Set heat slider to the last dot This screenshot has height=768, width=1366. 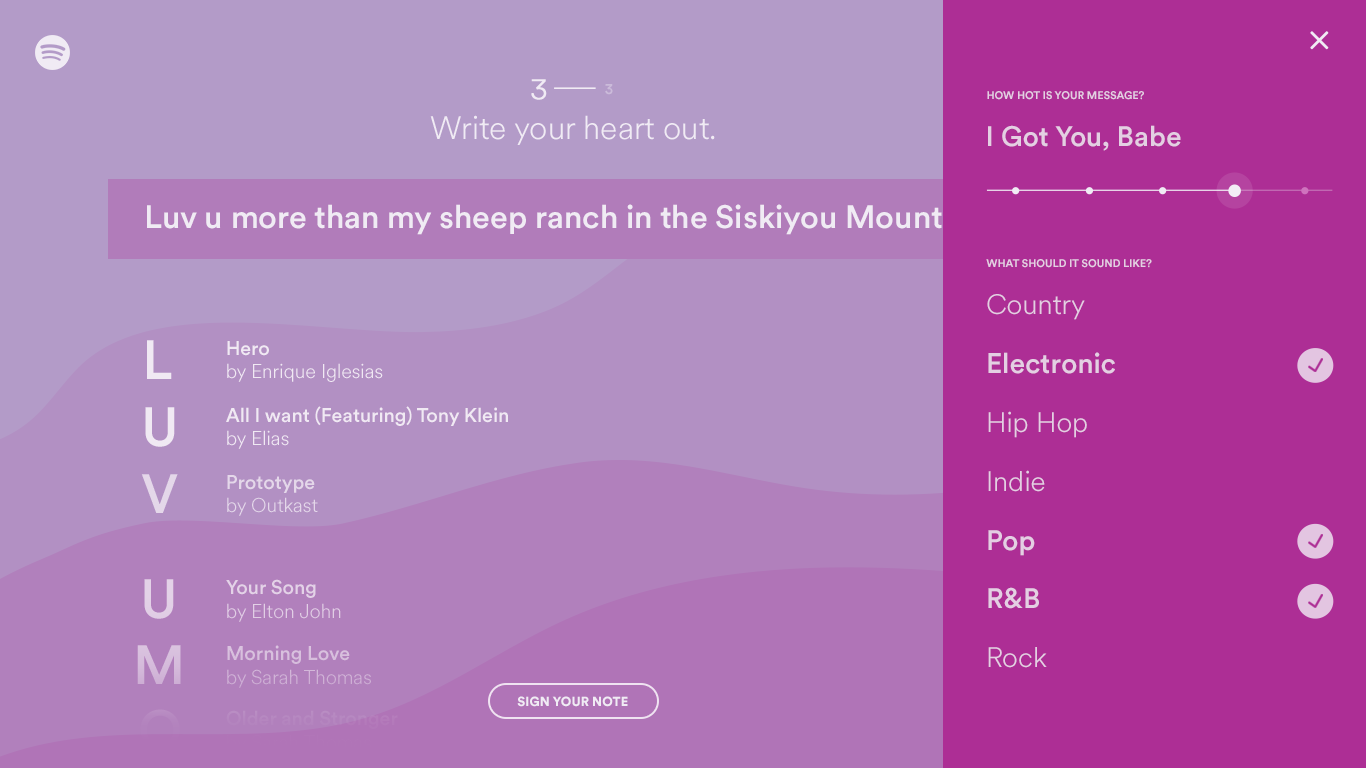[1304, 190]
